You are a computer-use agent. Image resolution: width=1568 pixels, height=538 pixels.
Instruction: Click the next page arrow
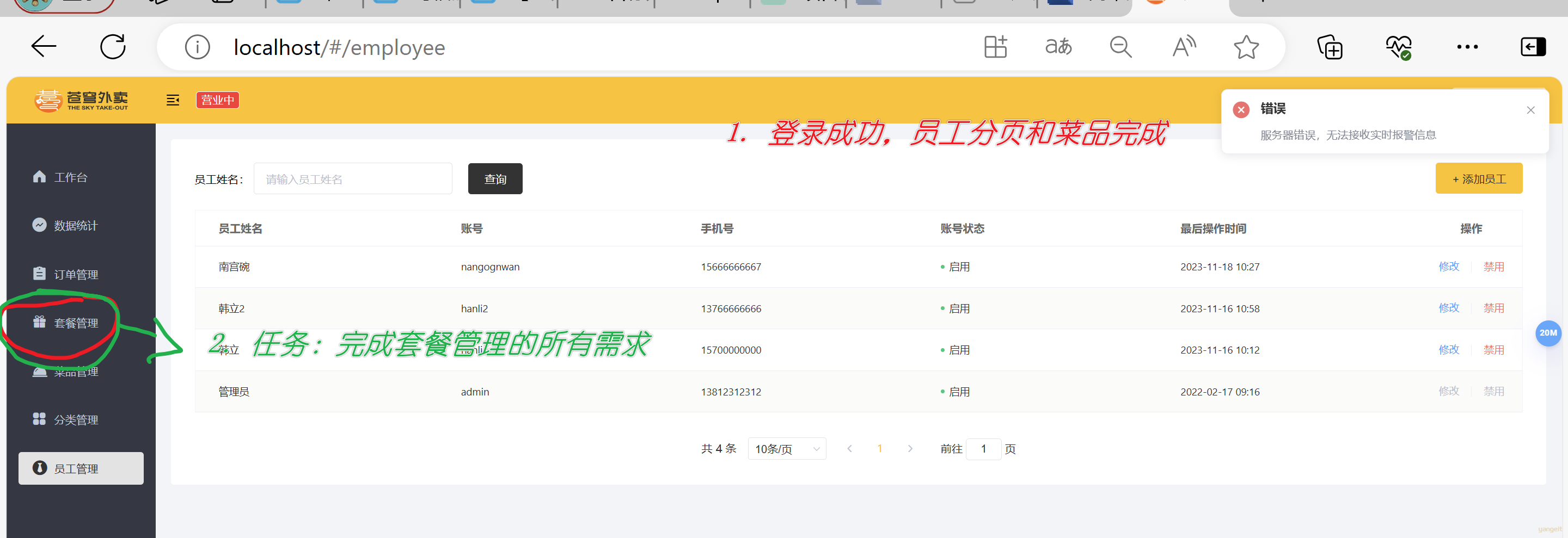(910, 449)
